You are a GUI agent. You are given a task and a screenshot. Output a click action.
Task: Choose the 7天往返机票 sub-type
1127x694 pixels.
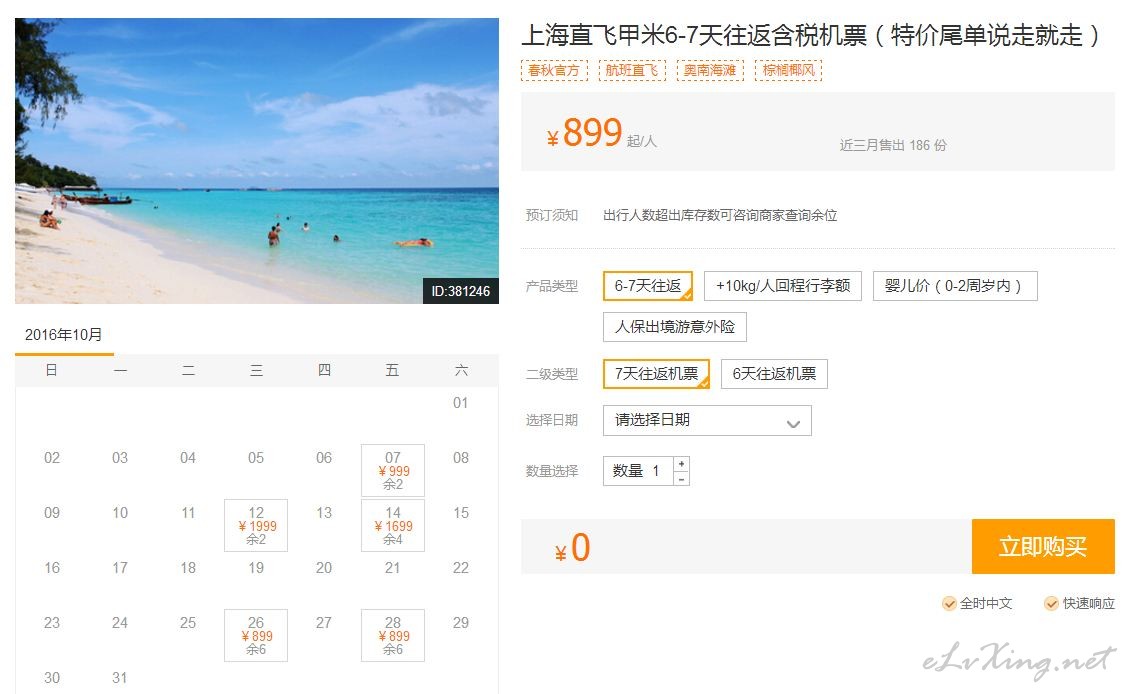click(x=656, y=374)
